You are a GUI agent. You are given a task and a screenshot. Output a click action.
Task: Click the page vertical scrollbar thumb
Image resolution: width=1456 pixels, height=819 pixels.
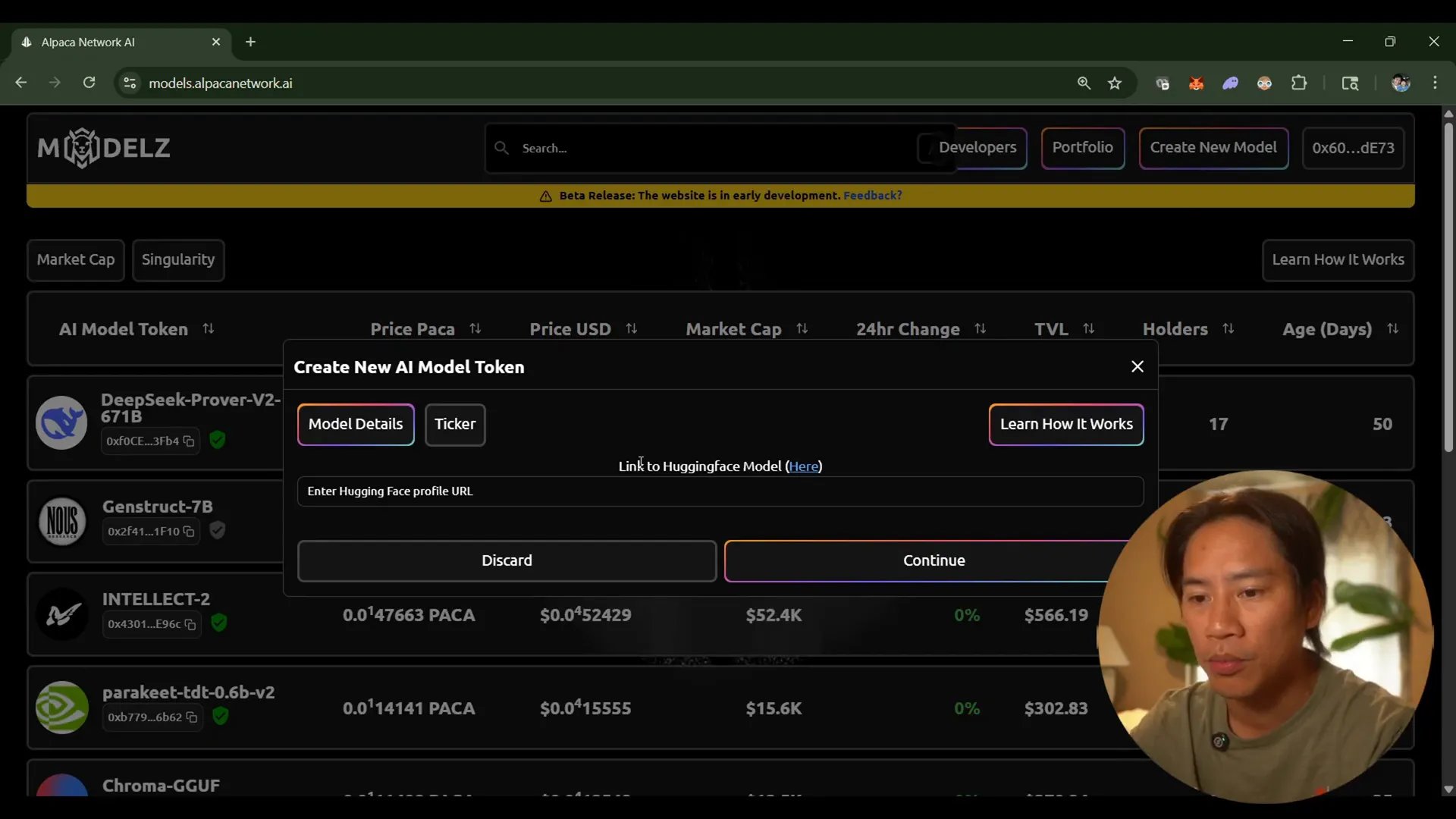[1448, 287]
